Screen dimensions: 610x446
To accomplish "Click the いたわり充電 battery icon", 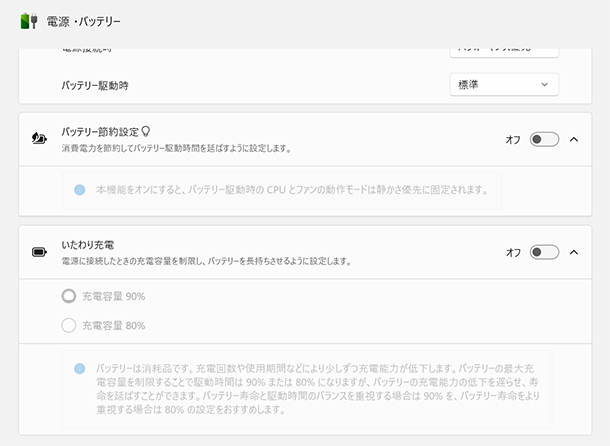I will tap(39, 252).
